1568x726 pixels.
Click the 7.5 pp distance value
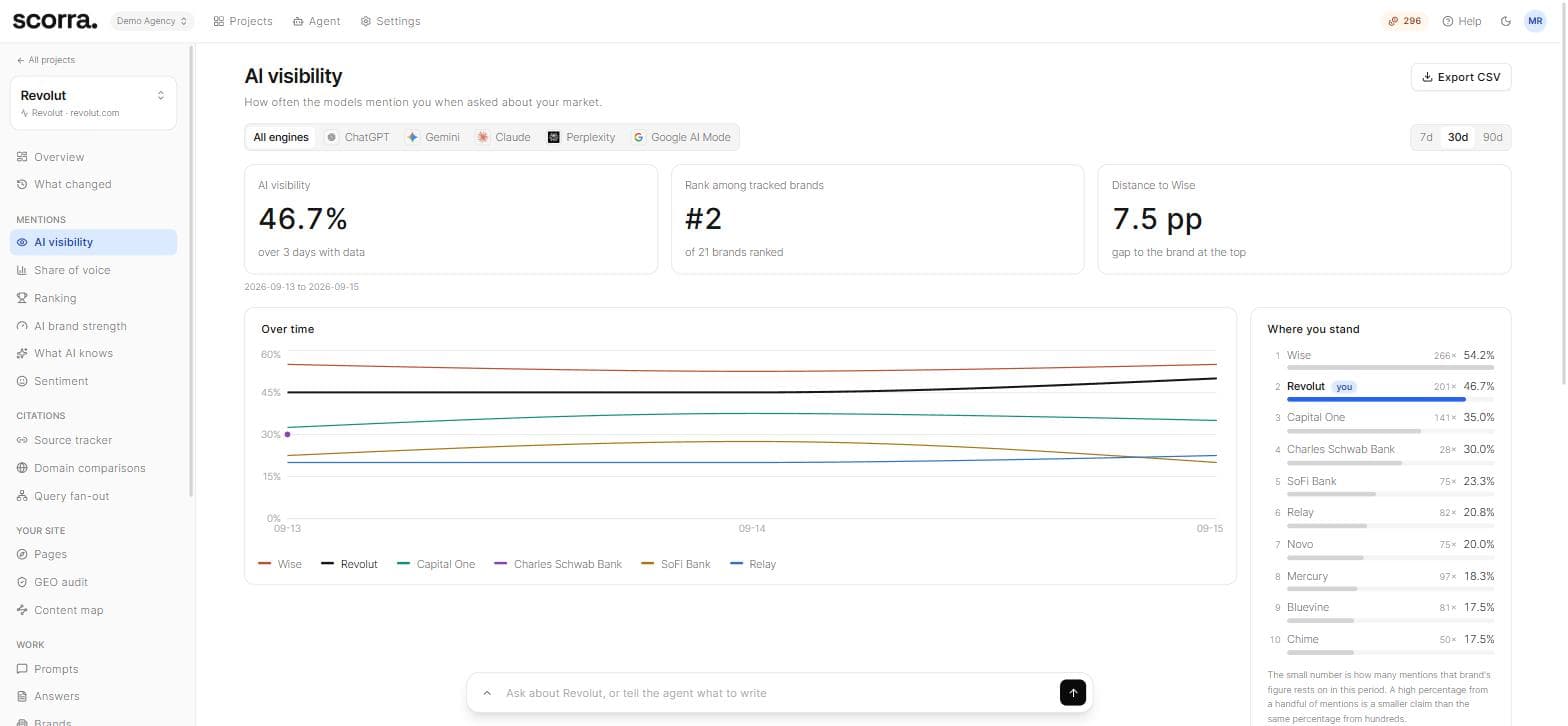tap(1157, 218)
